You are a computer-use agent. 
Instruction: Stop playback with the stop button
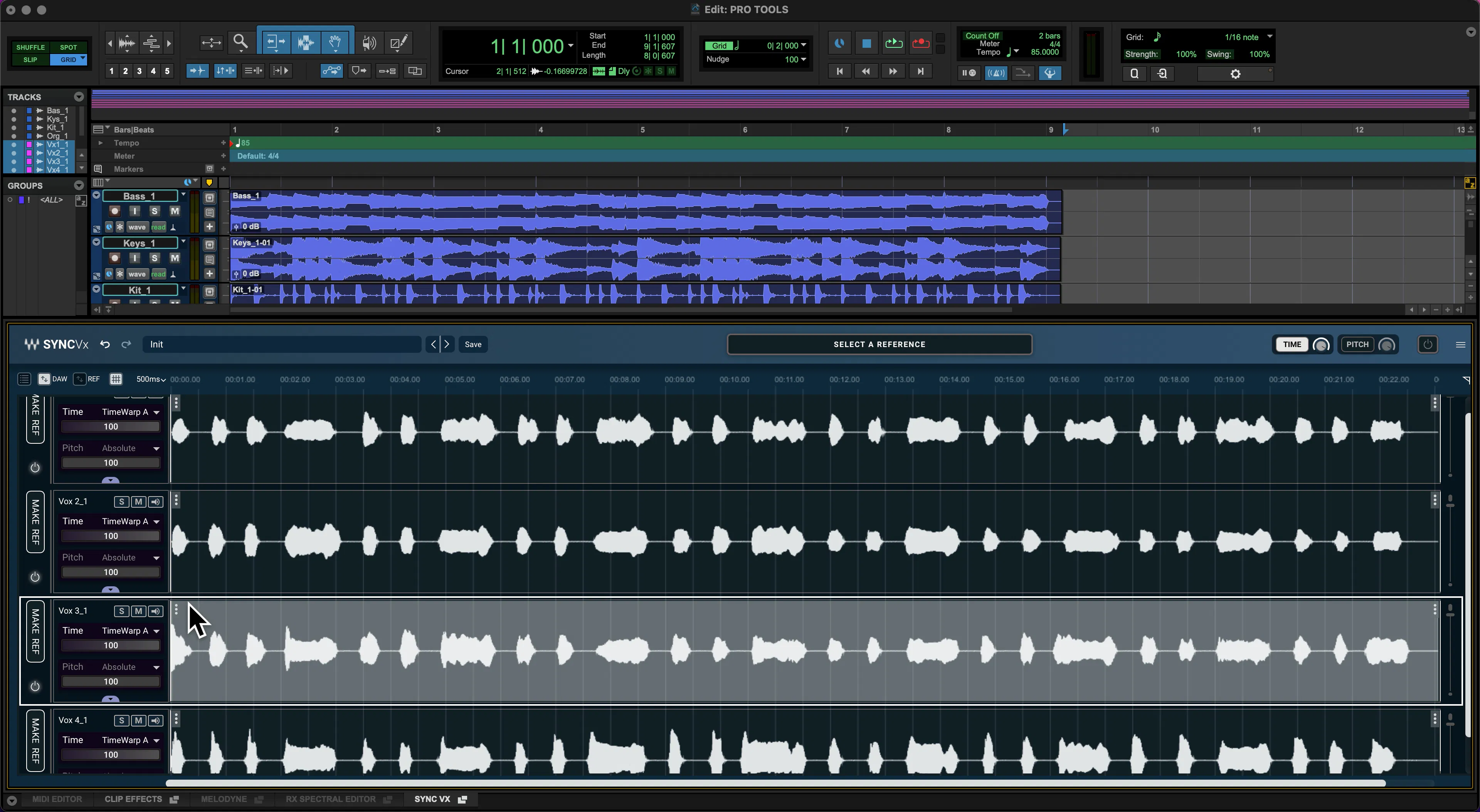click(x=866, y=43)
